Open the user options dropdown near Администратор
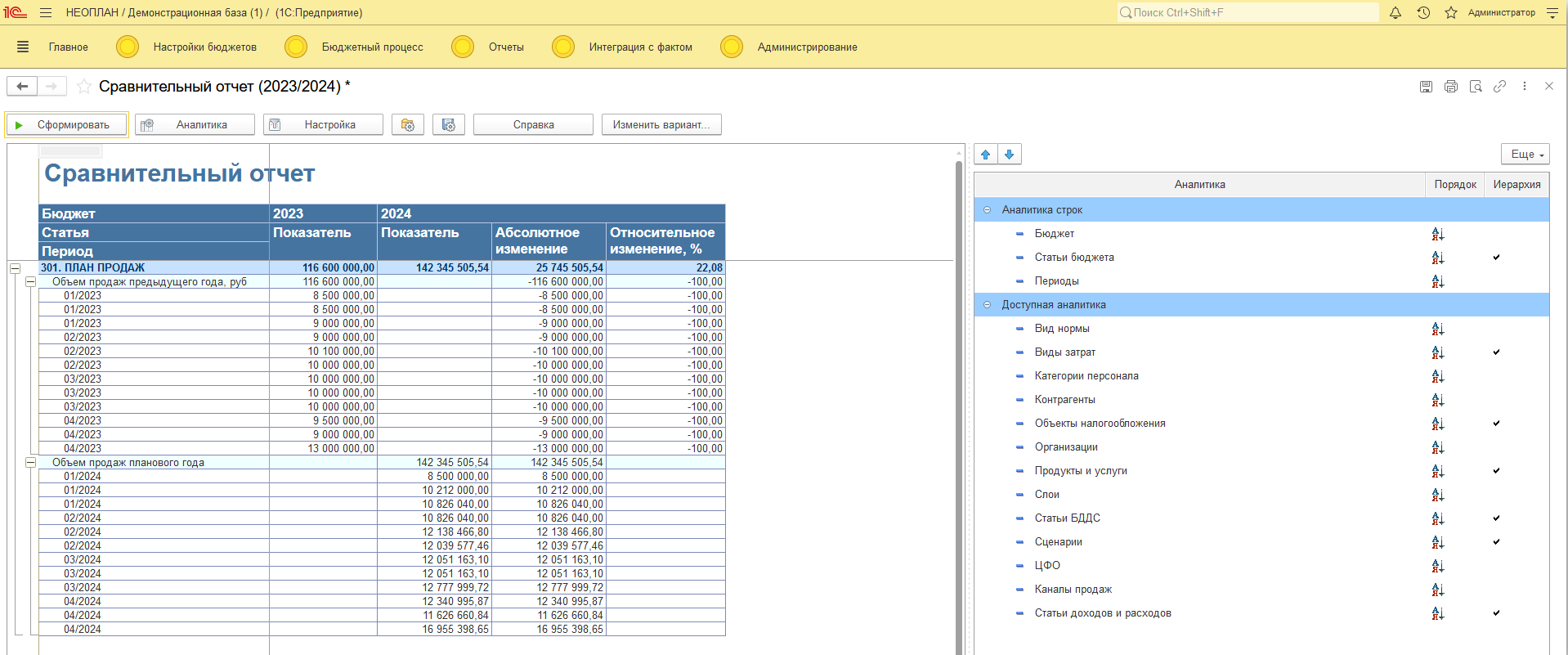 tap(1552, 12)
